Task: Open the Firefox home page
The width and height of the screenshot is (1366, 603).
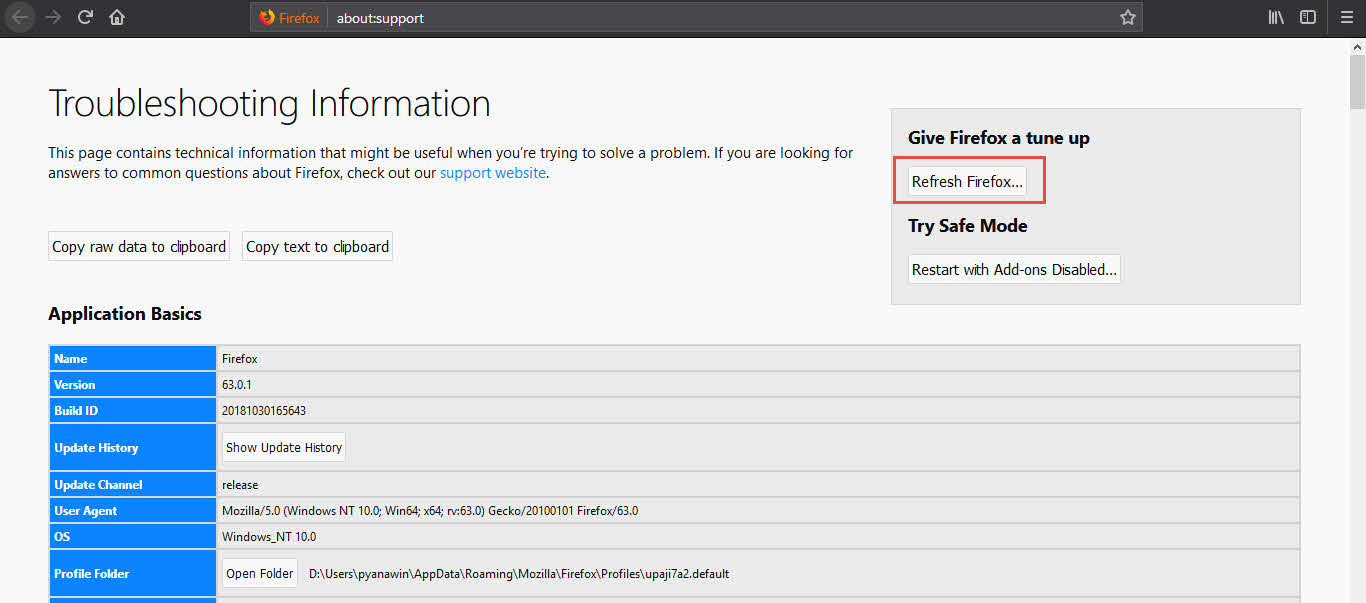Action: (117, 17)
